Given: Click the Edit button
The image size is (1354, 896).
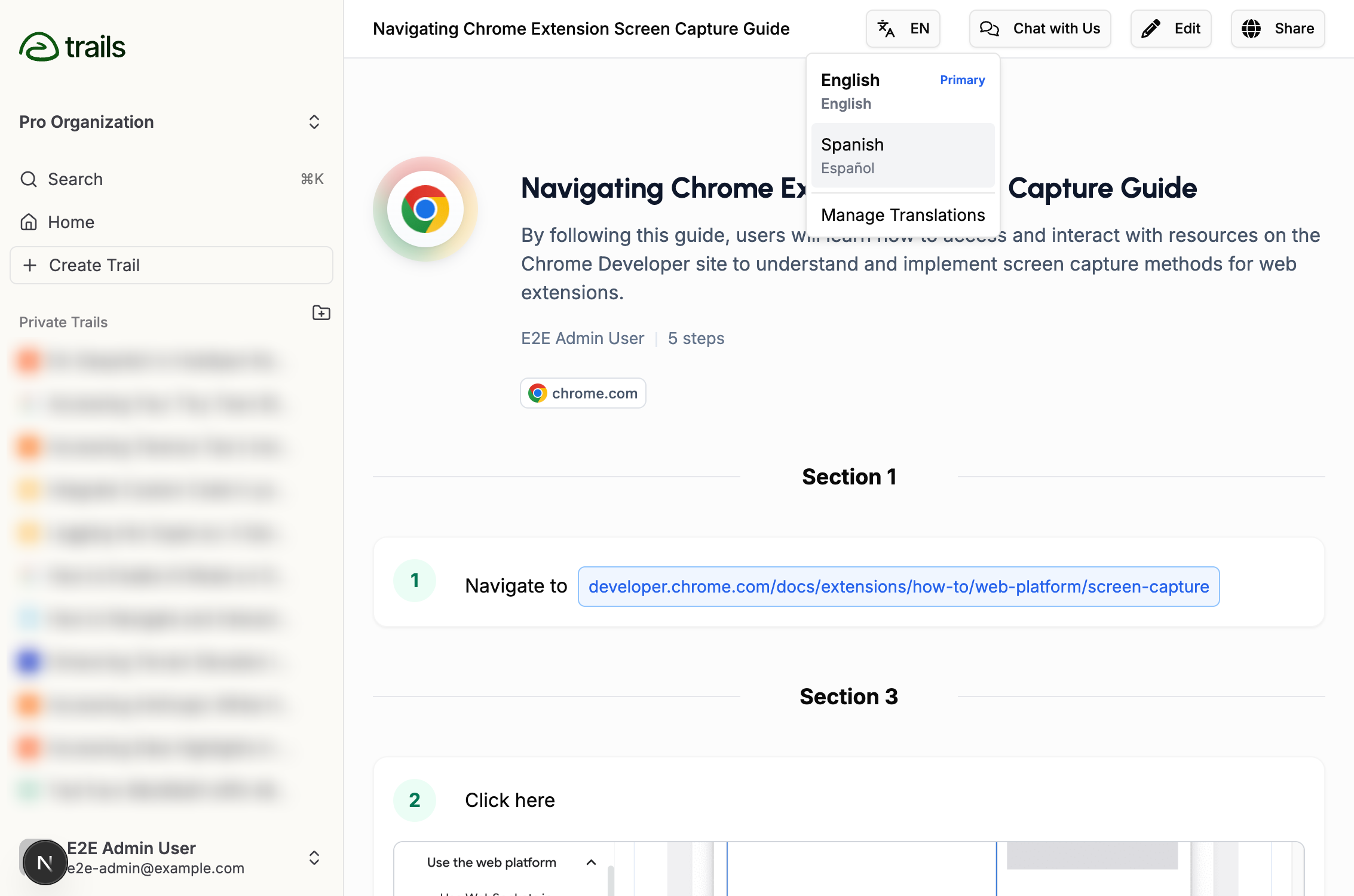Looking at the screenshot, I should click(x=1171, y=29).
